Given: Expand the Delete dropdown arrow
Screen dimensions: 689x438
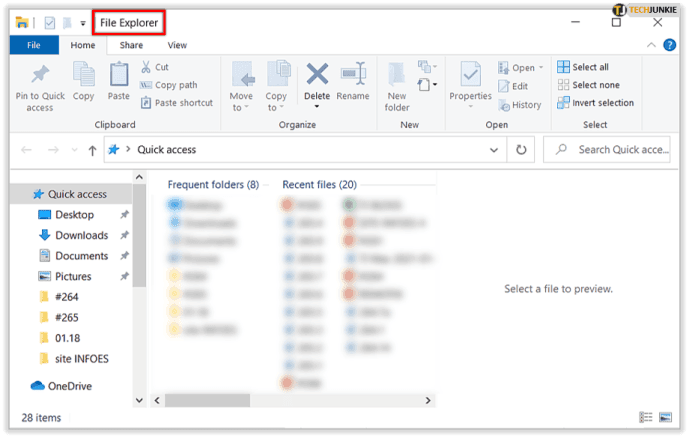Looking at the screenshot, I should click(x=317, y=107).
